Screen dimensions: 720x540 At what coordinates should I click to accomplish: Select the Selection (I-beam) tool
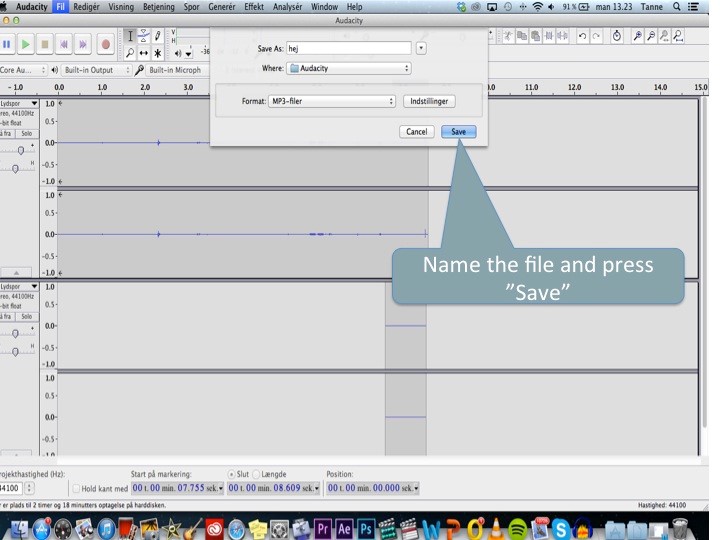(130, 36)
